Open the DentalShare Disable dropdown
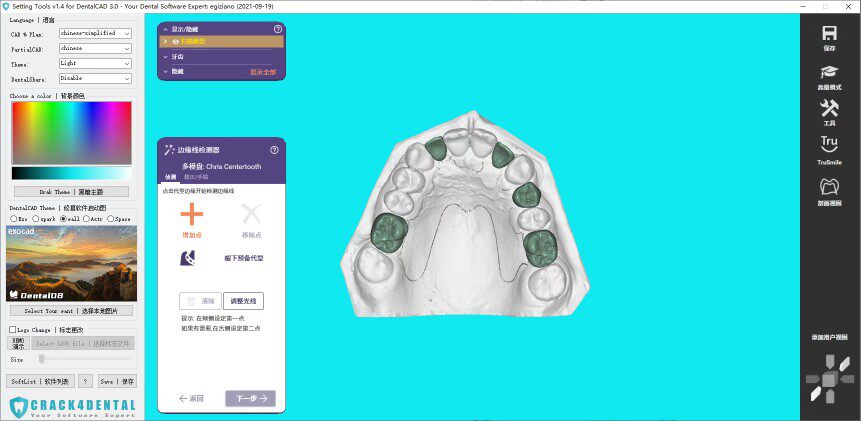This screenshot has height=421, width=861. (95, 78)
